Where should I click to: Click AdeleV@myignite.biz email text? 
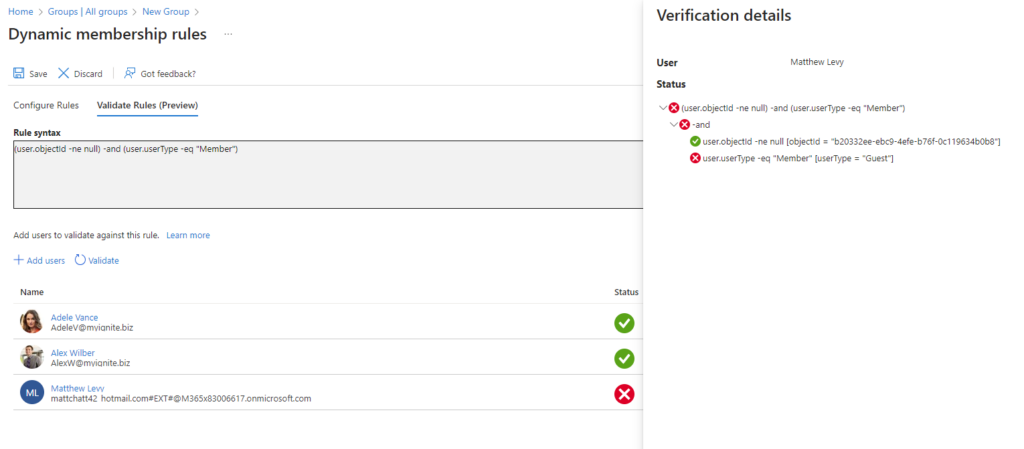[x=92, y=327]
